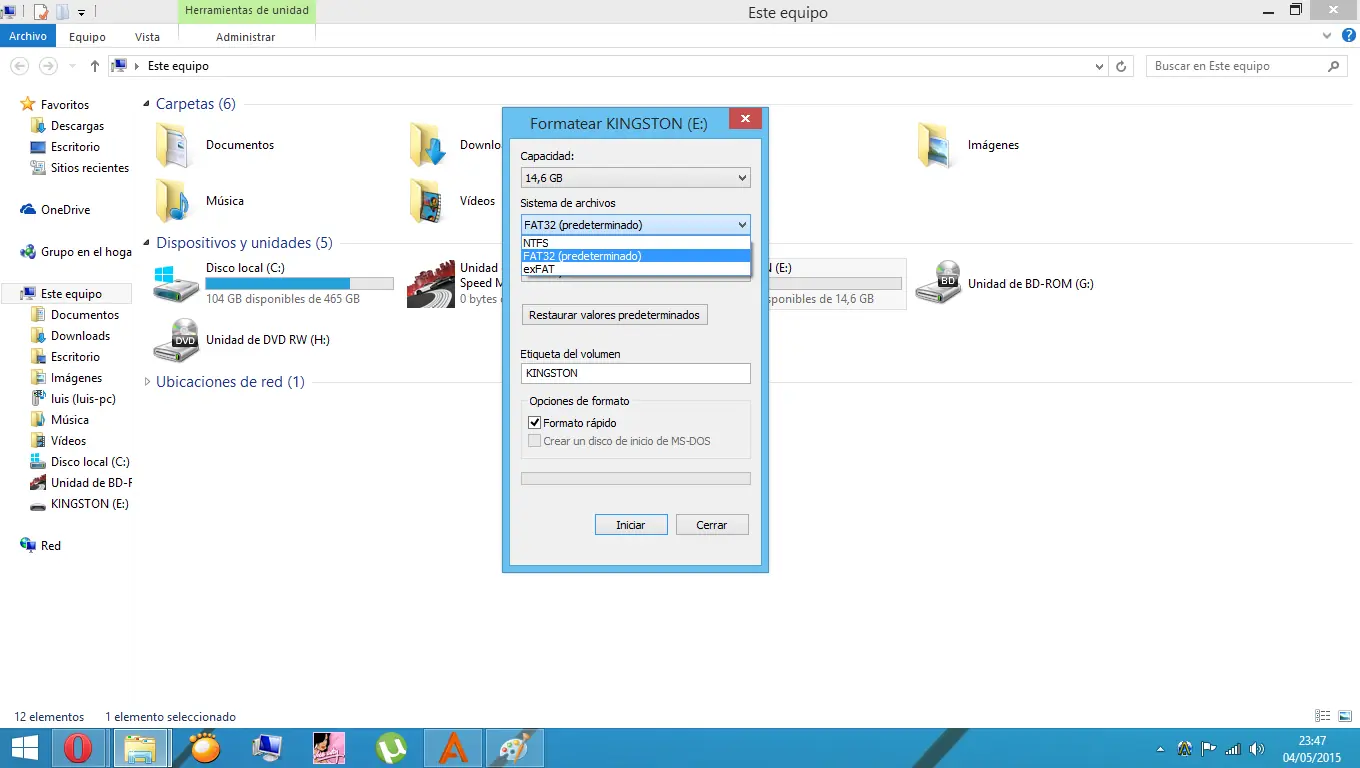
Task: Toggle the Formato rápido checkbox
Action: pyautogui.click(x=535, y=423)
